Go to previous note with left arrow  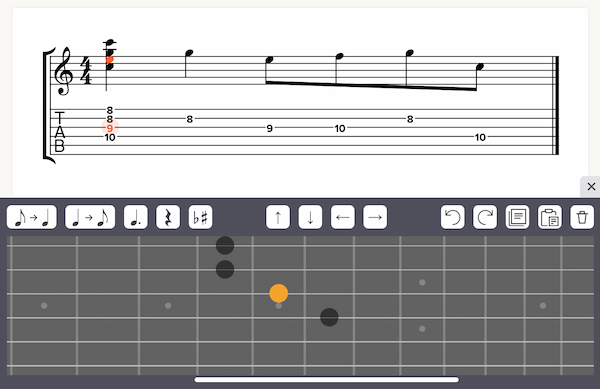(343, 217)
